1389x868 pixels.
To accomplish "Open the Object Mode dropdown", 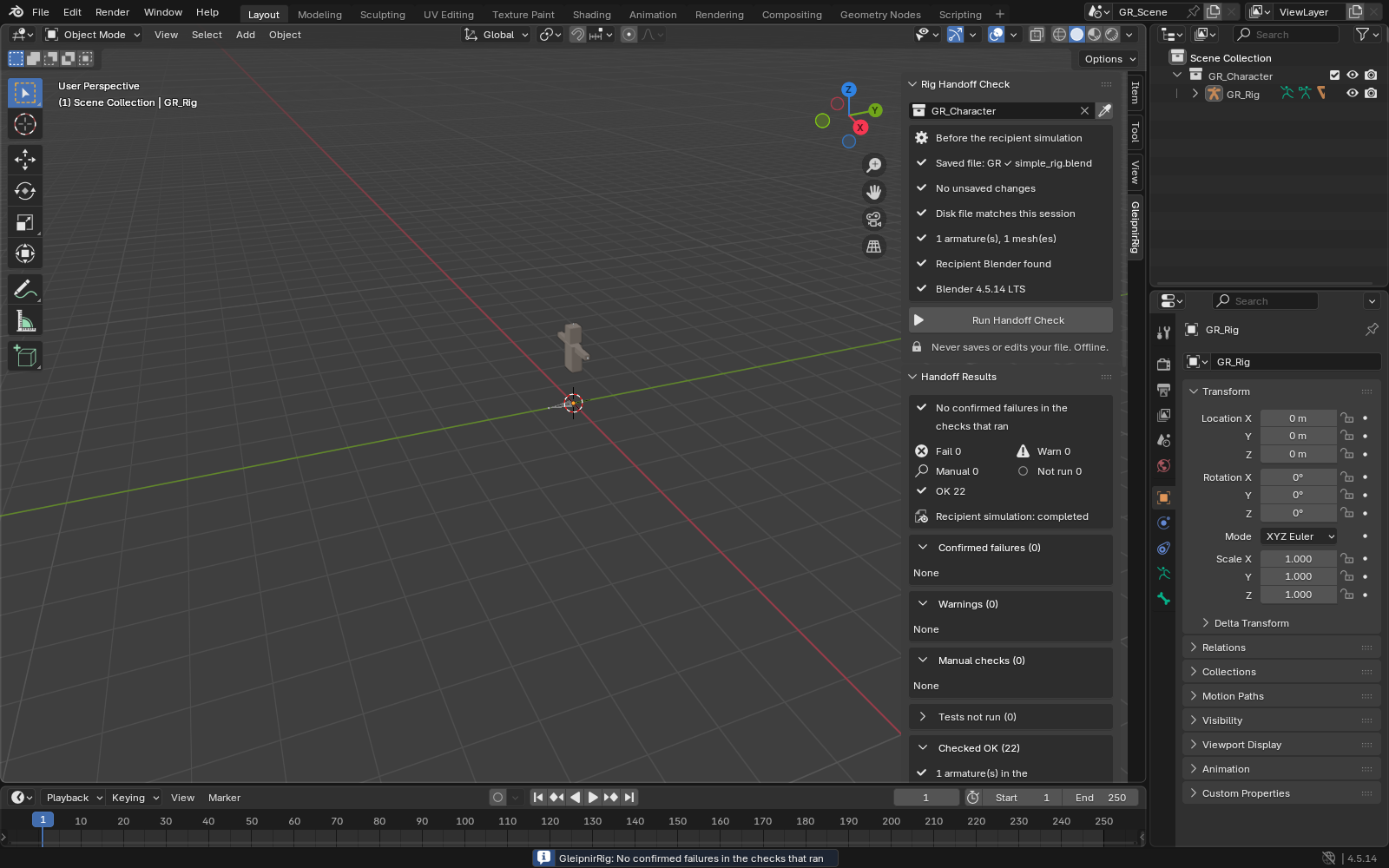I will [x=93, y=35].
